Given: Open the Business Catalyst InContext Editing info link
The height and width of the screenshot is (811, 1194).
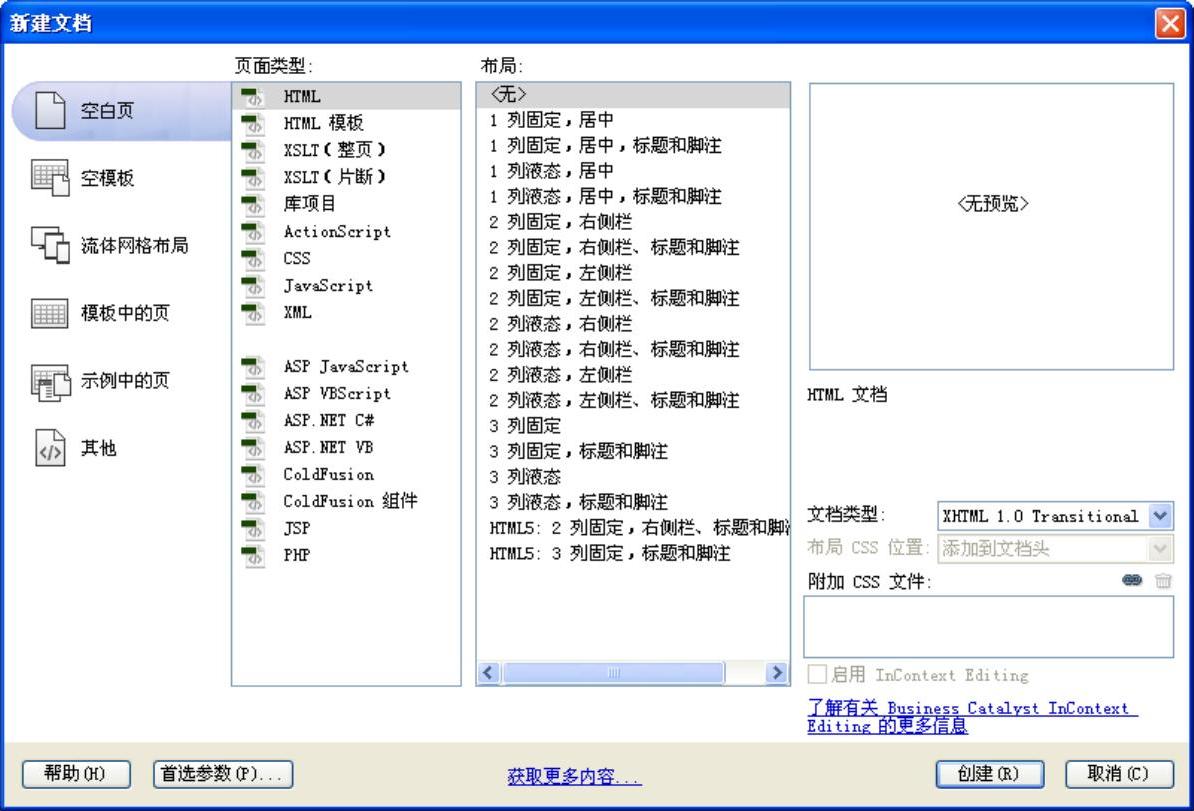Looking at the screenshot, I should coord(972,717).
